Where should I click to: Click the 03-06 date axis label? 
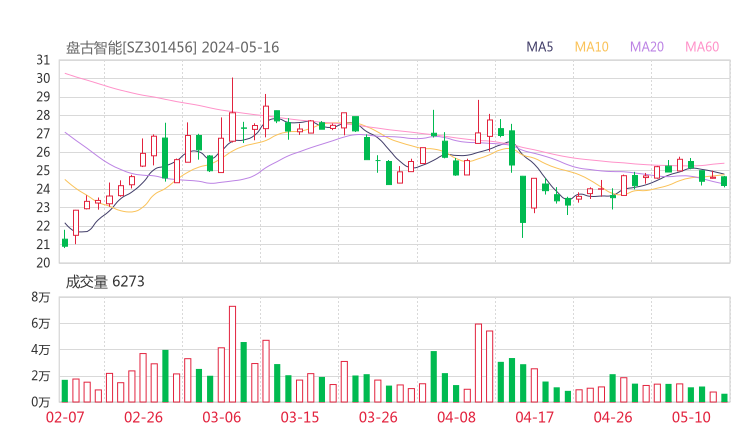(222, 417)
